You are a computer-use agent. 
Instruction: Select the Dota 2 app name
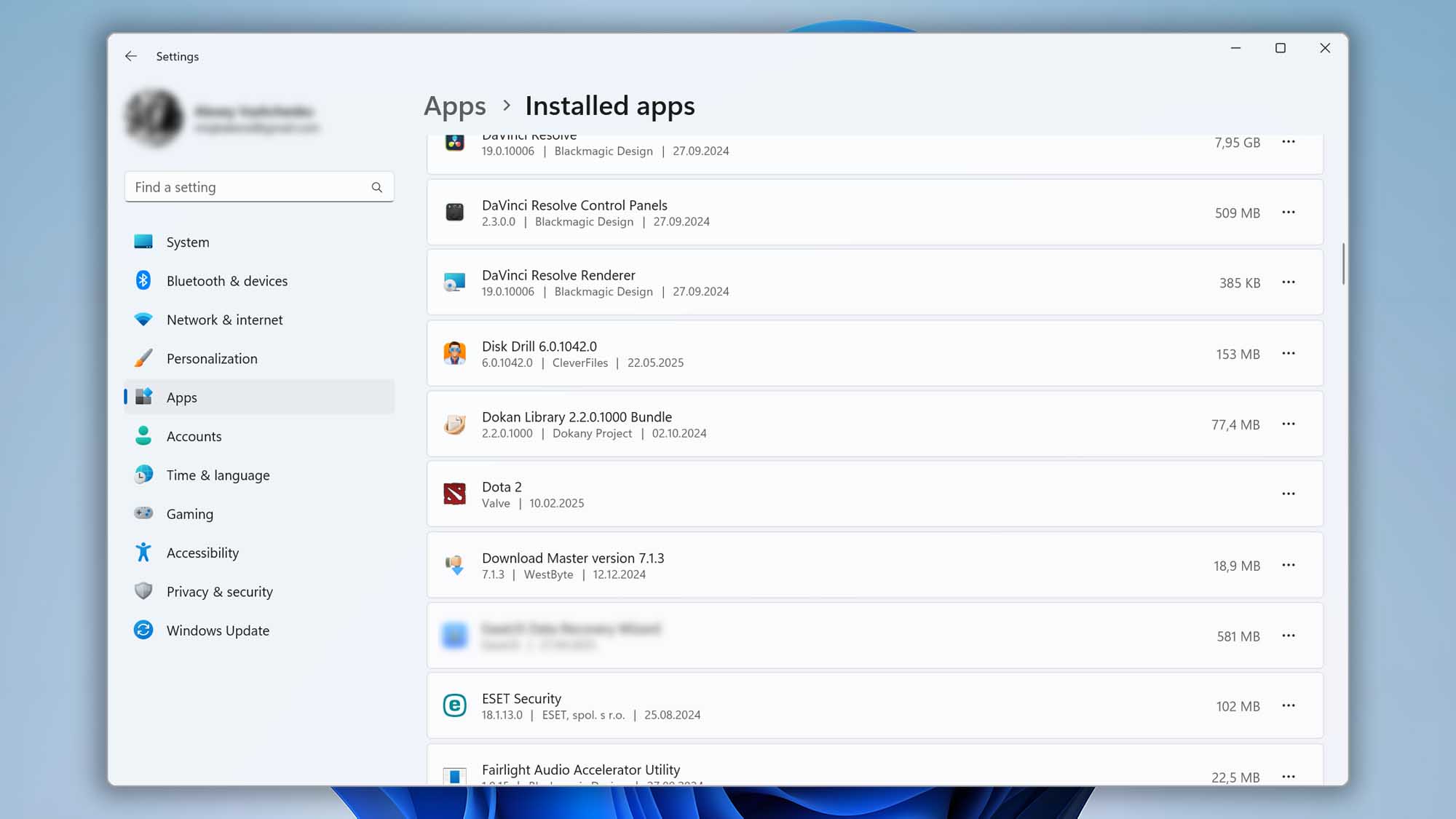click(x=502, y=486)
